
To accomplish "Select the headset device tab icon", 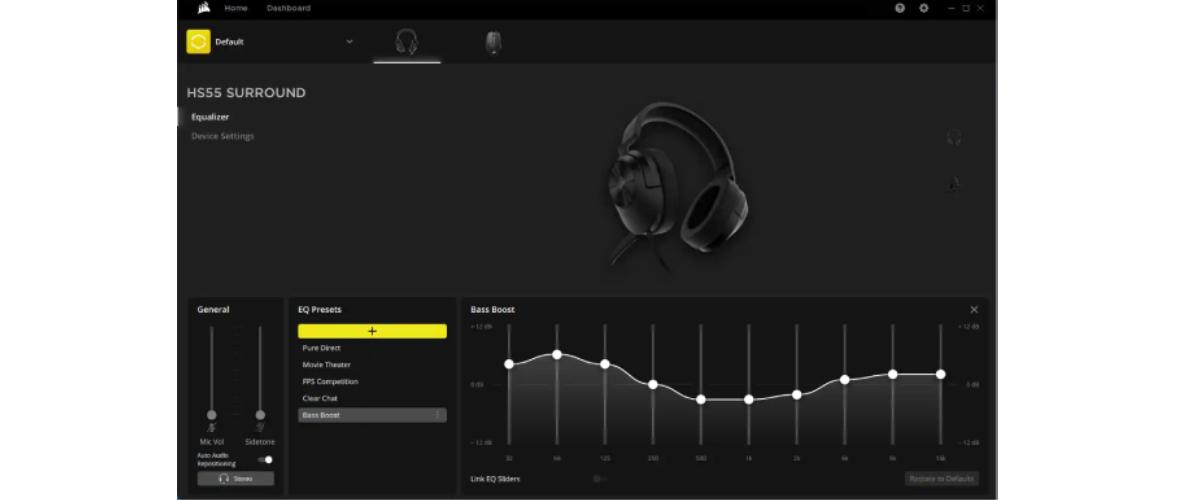I will (x=406, y=42).
